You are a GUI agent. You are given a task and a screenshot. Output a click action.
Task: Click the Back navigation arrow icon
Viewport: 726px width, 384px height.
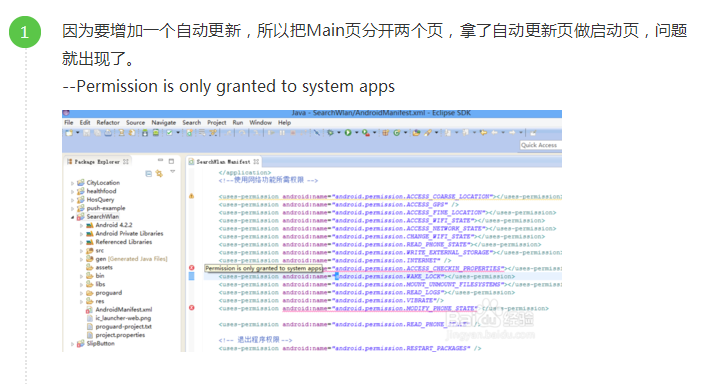(494, 132)
